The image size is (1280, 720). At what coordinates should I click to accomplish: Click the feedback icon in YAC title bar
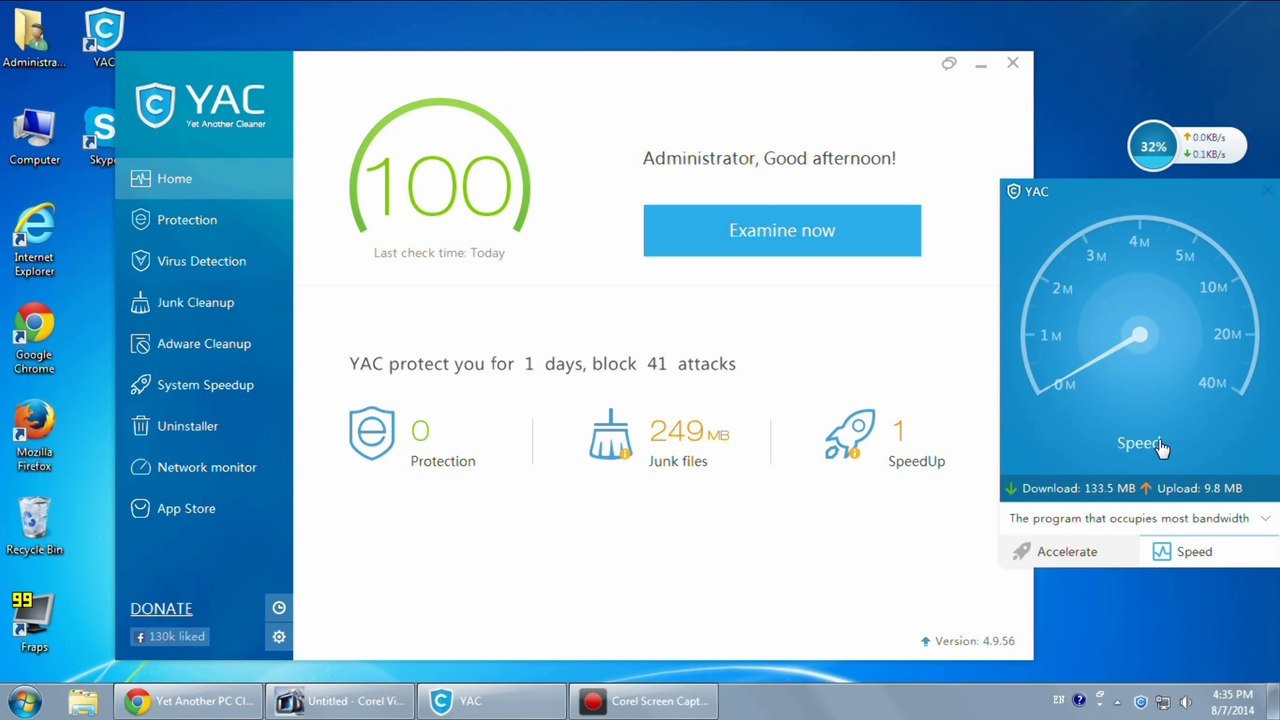click(x=949, y=63)
